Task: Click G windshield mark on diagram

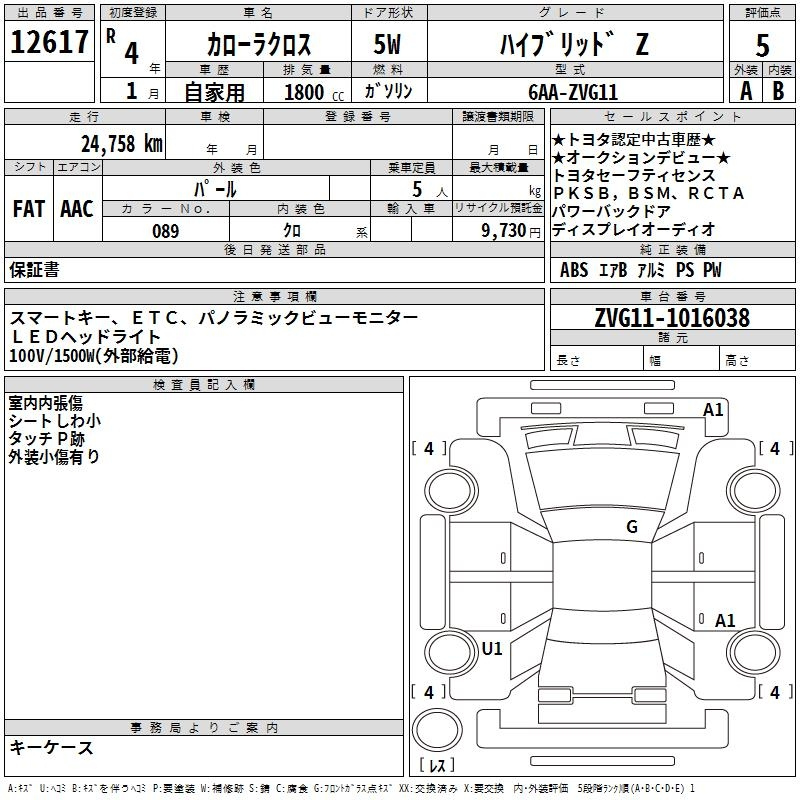Action: (632, 527)
